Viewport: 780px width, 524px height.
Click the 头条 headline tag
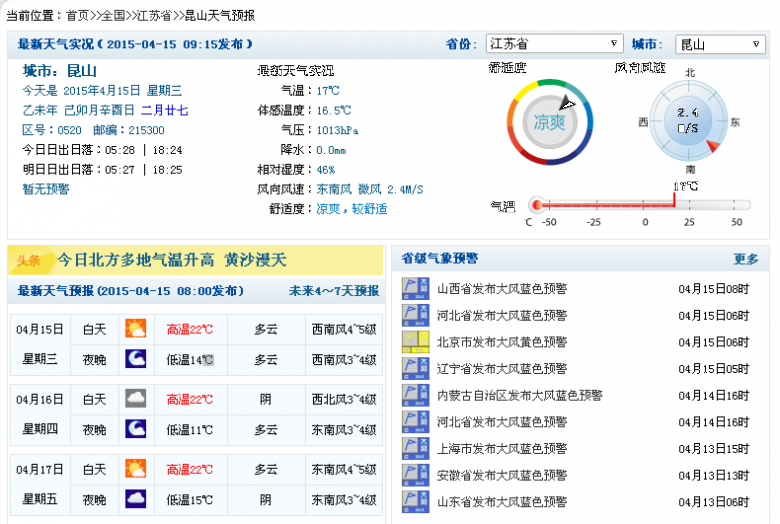[28, 260]
